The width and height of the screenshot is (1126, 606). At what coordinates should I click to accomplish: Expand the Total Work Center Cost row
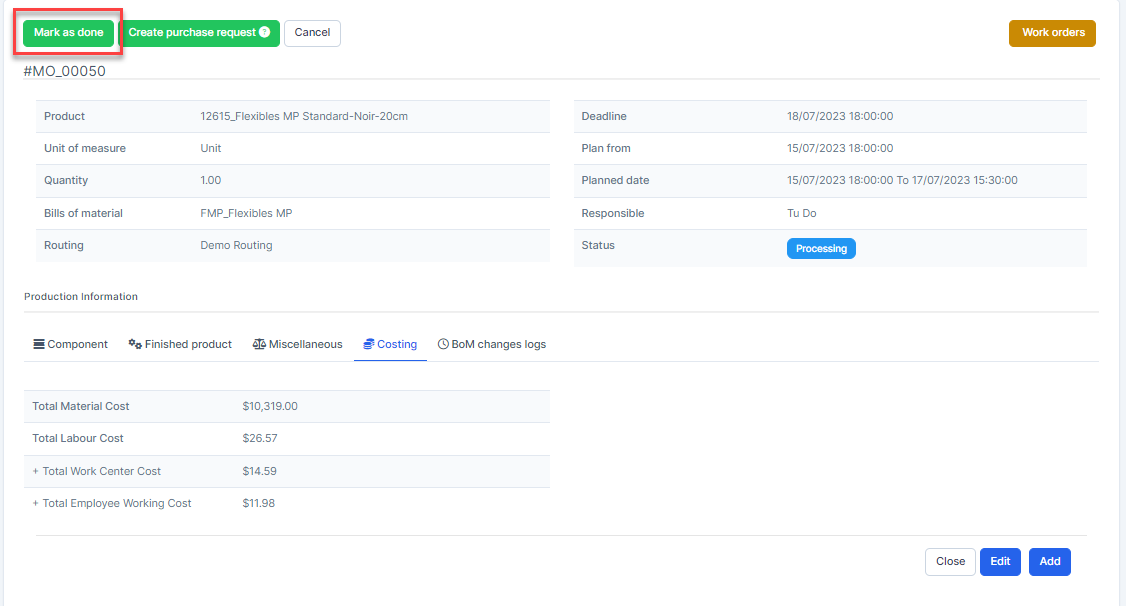tap(36, 471)
